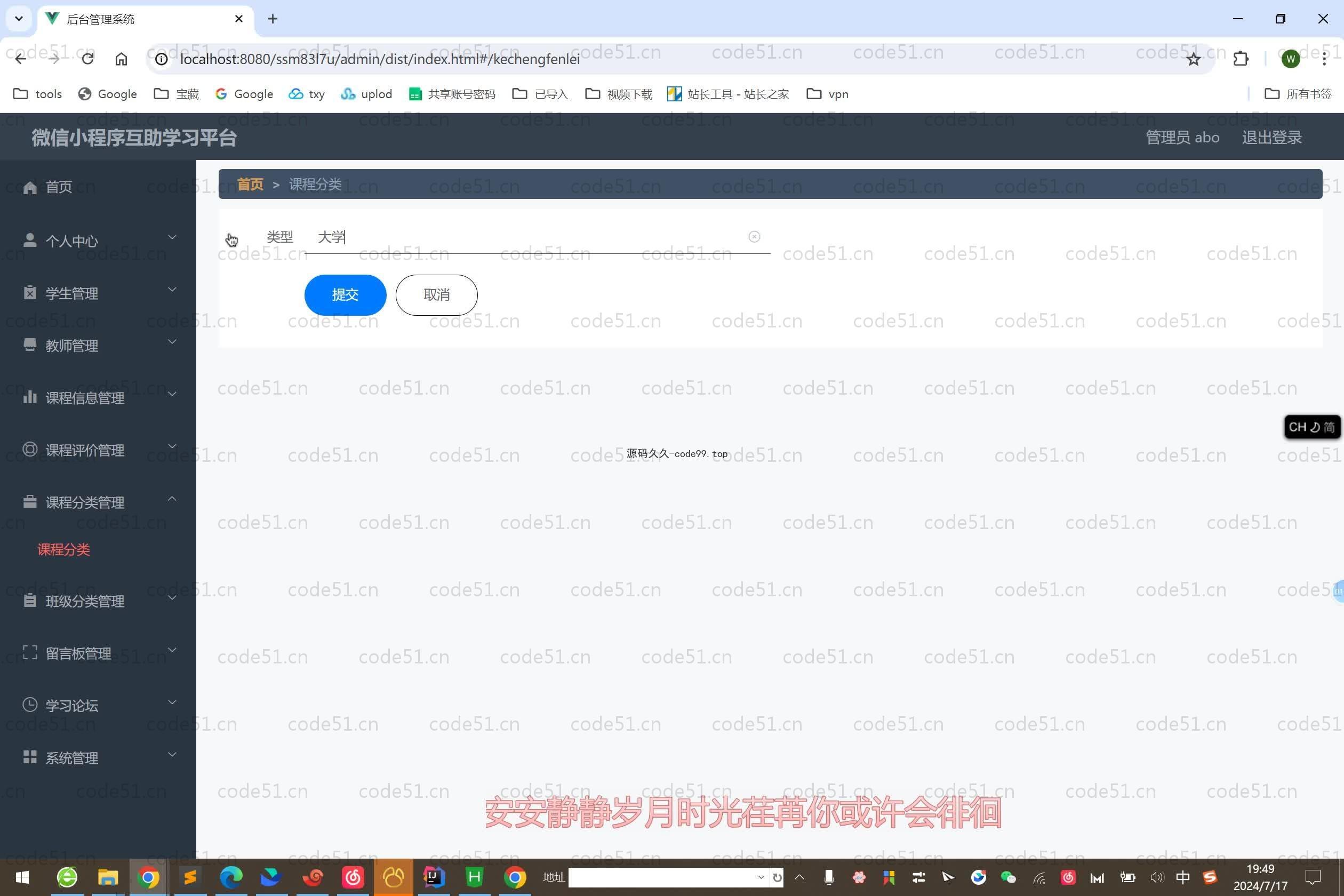This screenshot has height=896, width=1344.
Task: Open the IntelliJ IDEA taskbar icon
Action: click(x=434, y=878)
